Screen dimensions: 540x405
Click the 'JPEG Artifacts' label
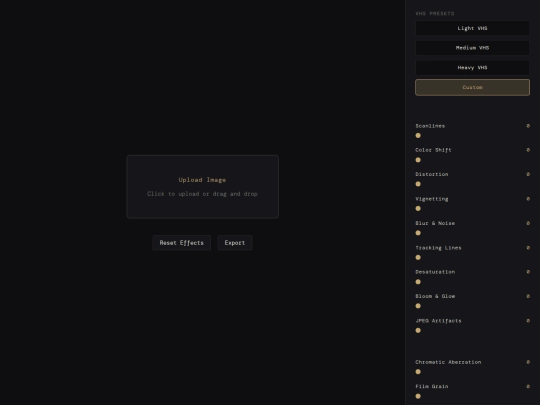tap(438, 321)
